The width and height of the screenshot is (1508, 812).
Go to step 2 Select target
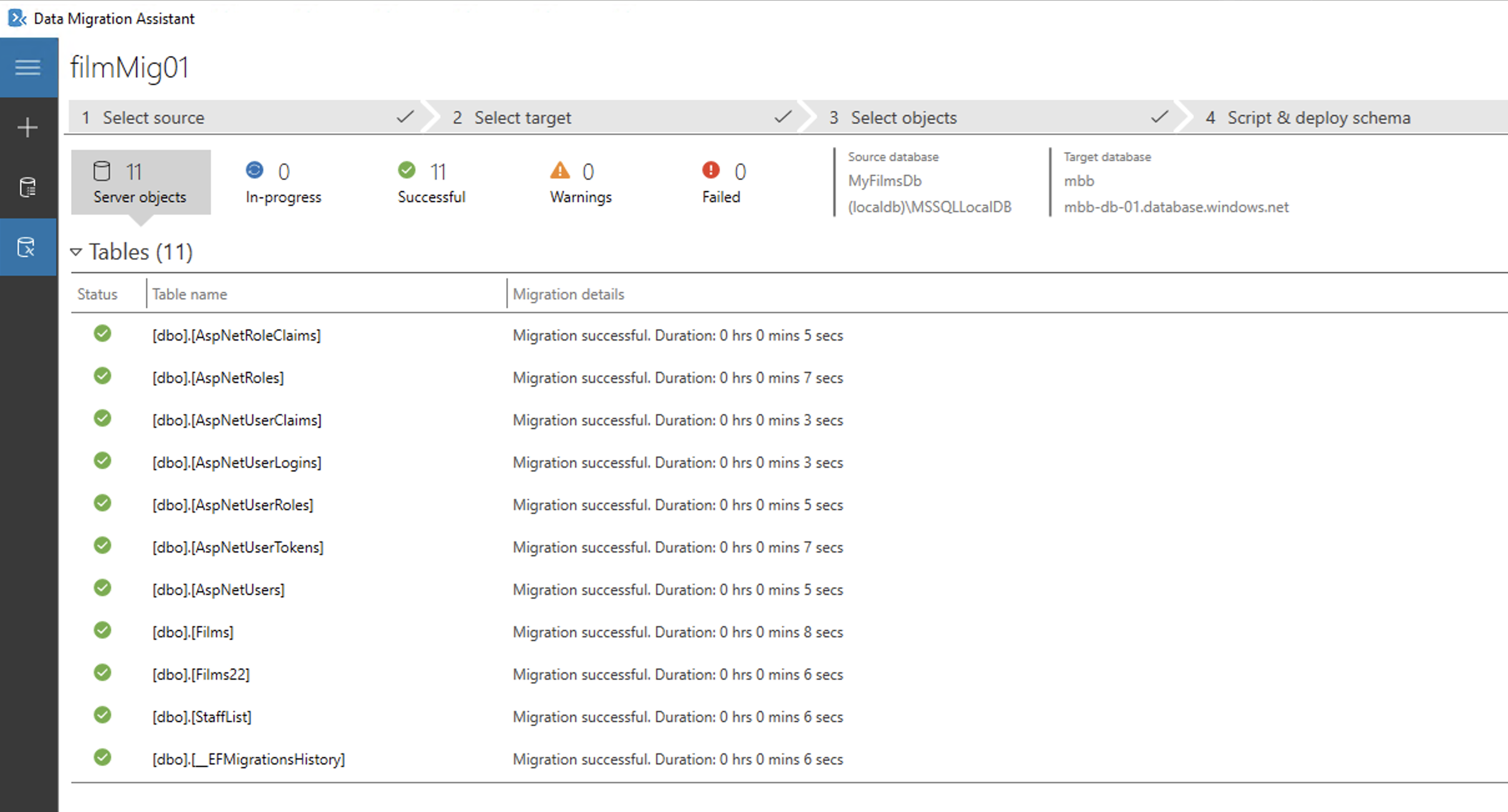(523, 117)
